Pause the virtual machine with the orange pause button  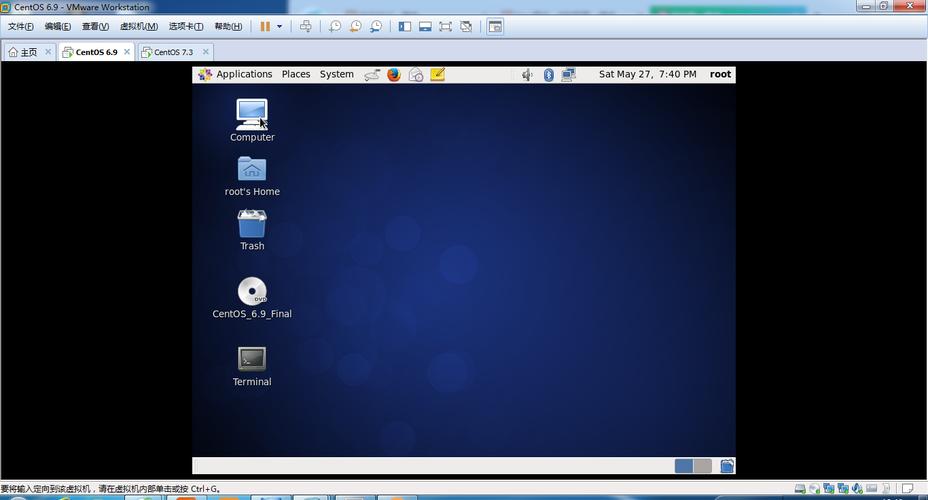[265, 27]
